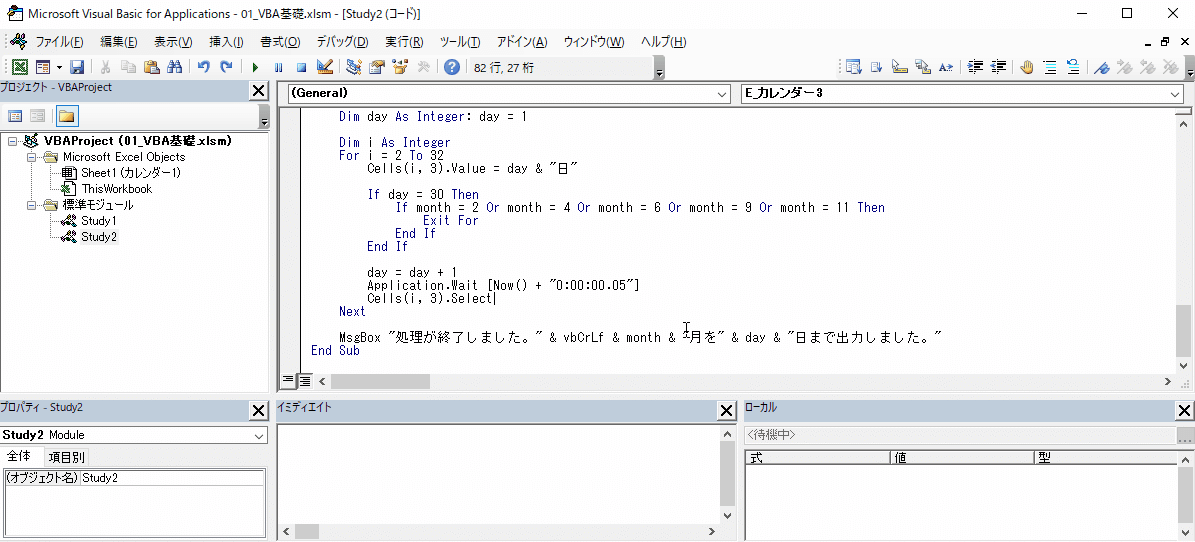Click the Clear All Bookmarks icon
This screenshot has height=542, width=1195.
(1170, 67)
